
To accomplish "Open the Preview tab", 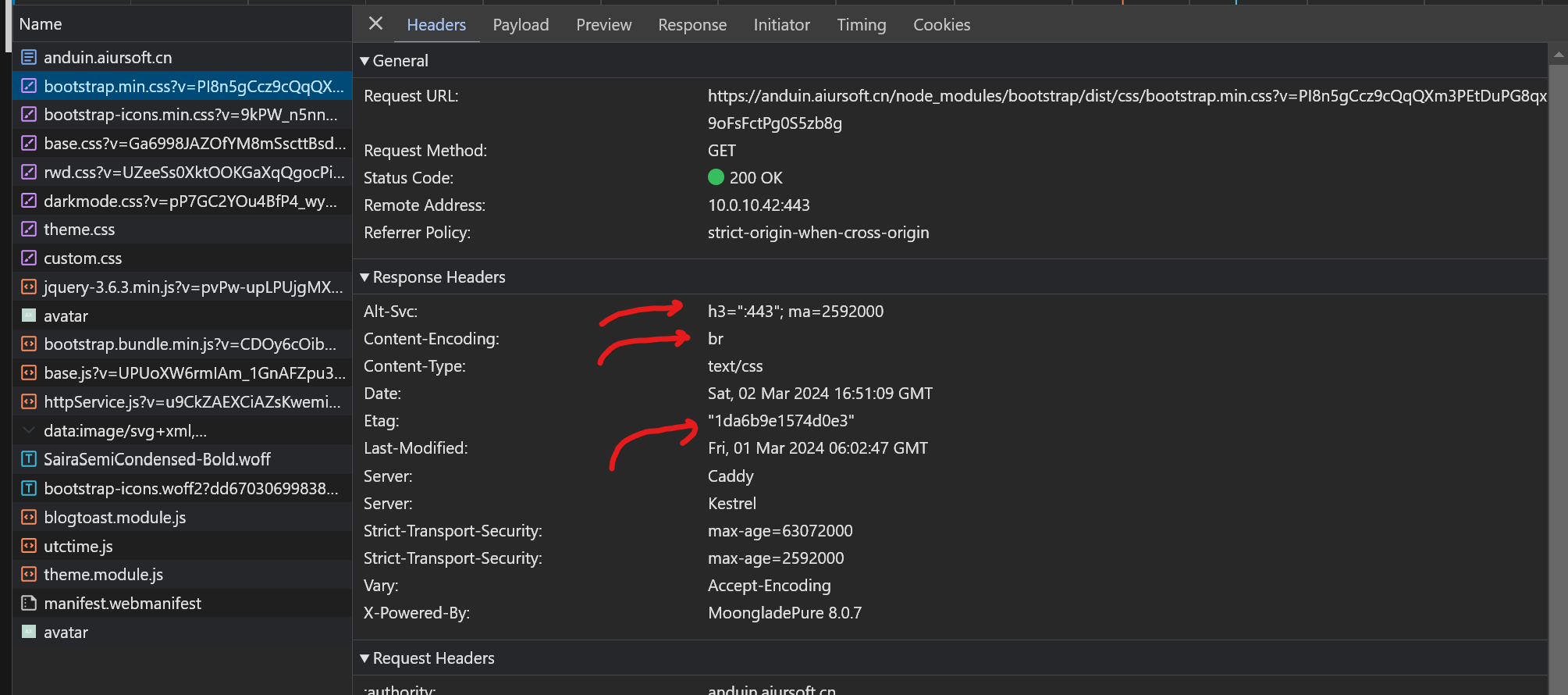I will 603,25.
